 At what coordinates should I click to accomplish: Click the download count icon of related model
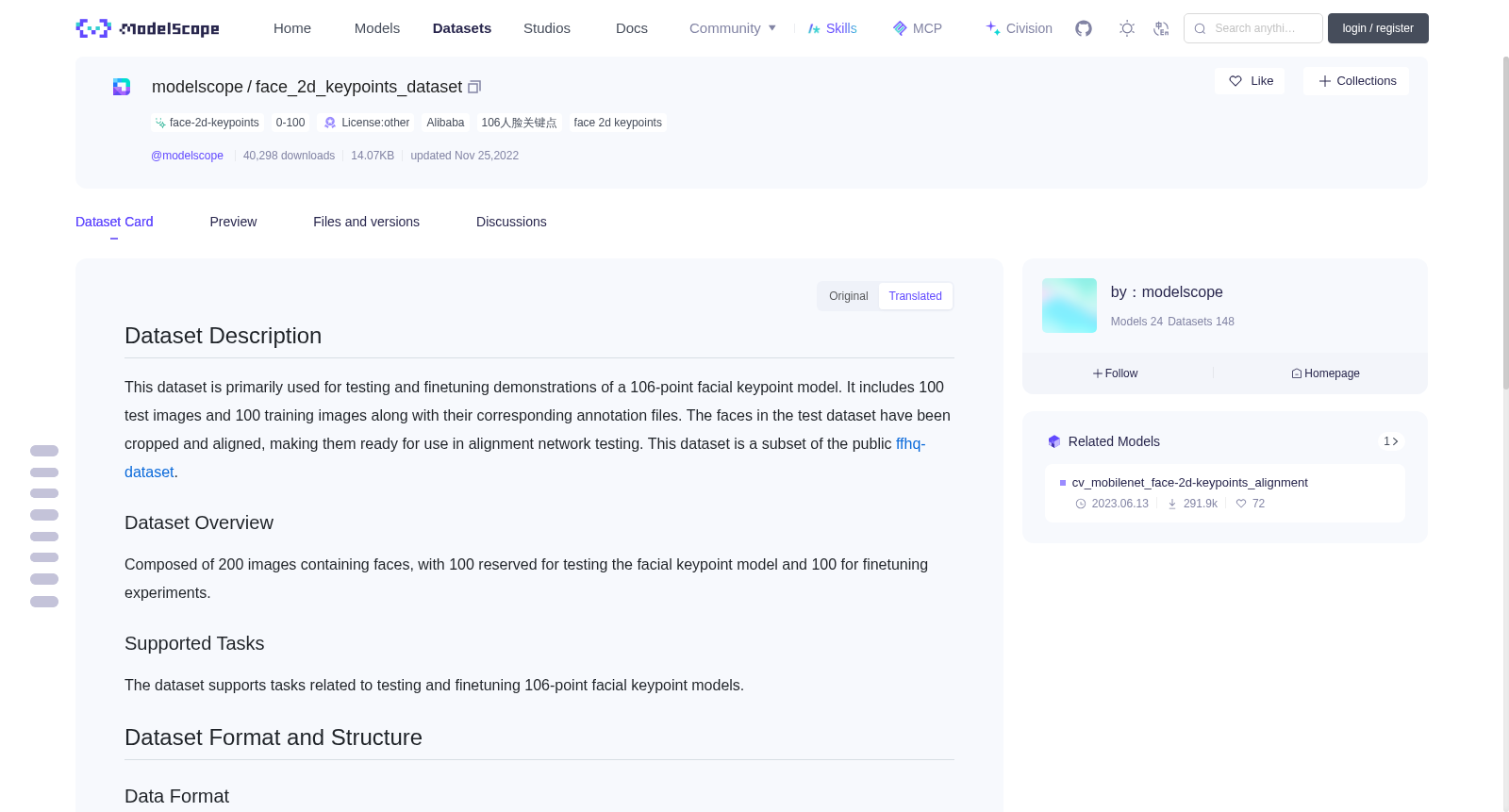1172,504
